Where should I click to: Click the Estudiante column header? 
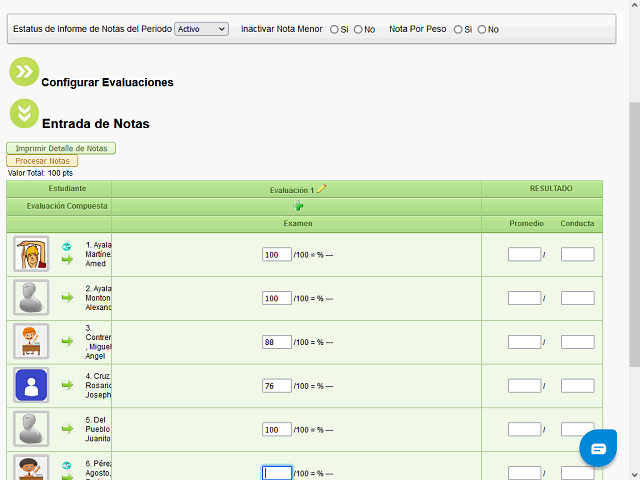click(67, 189)
